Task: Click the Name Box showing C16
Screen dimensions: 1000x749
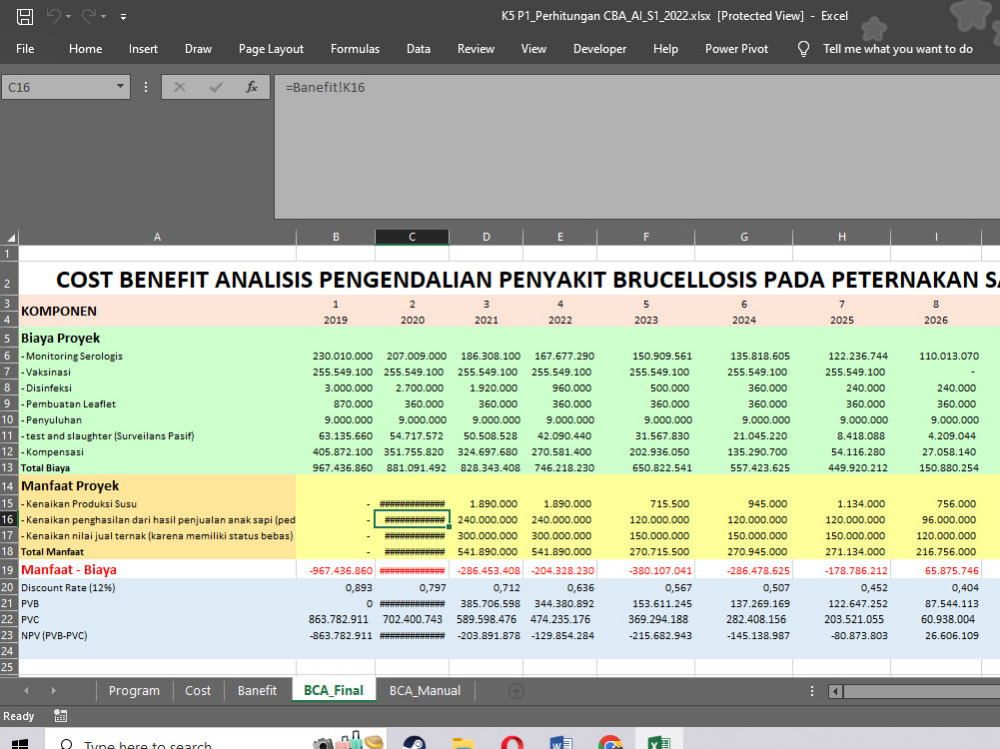Action: click(58, 87)
